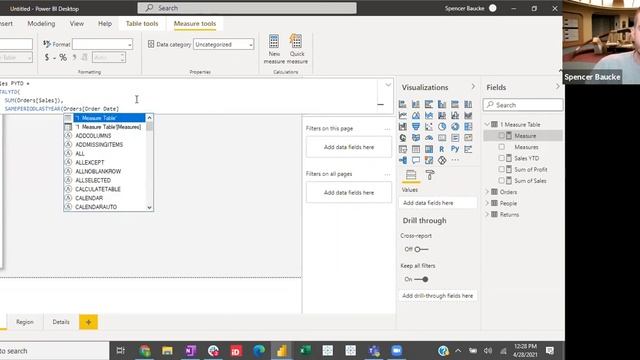This screenshot has height=360, width=640.
Task: Click the Fields pane search box
Action: 523,105
